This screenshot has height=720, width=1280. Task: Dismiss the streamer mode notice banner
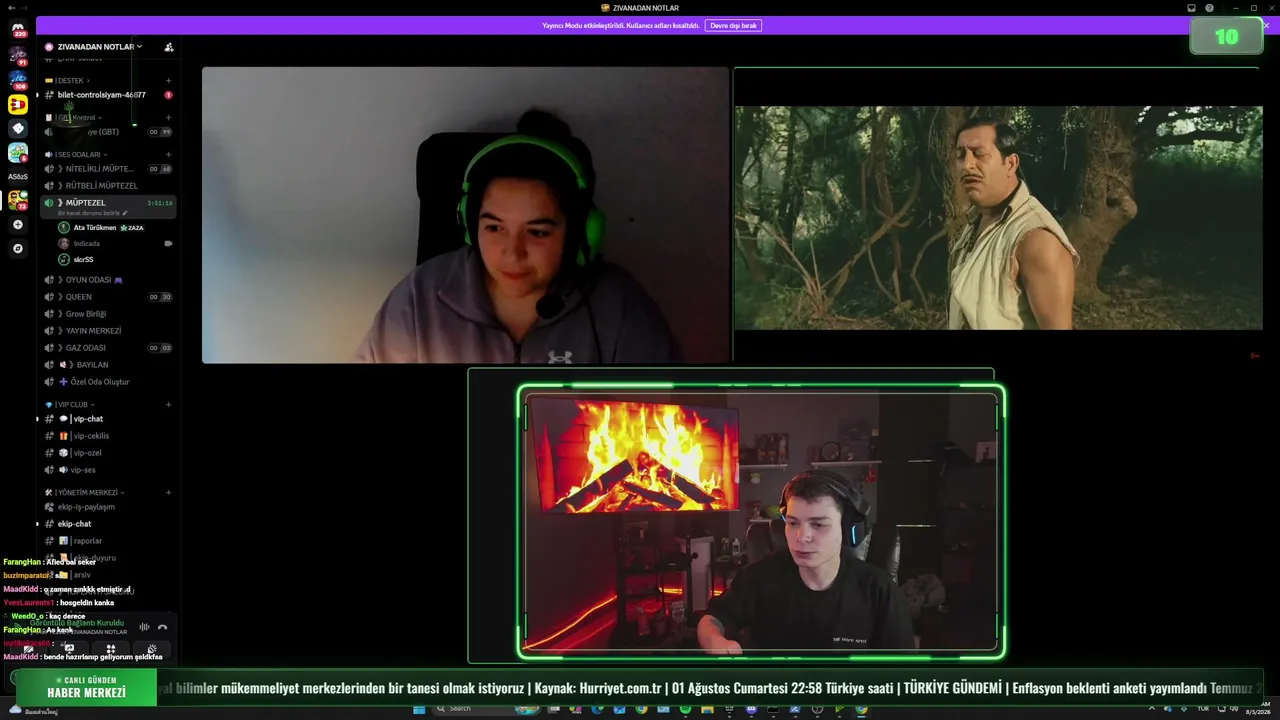pyautogui.click(x=1266, y=25)
